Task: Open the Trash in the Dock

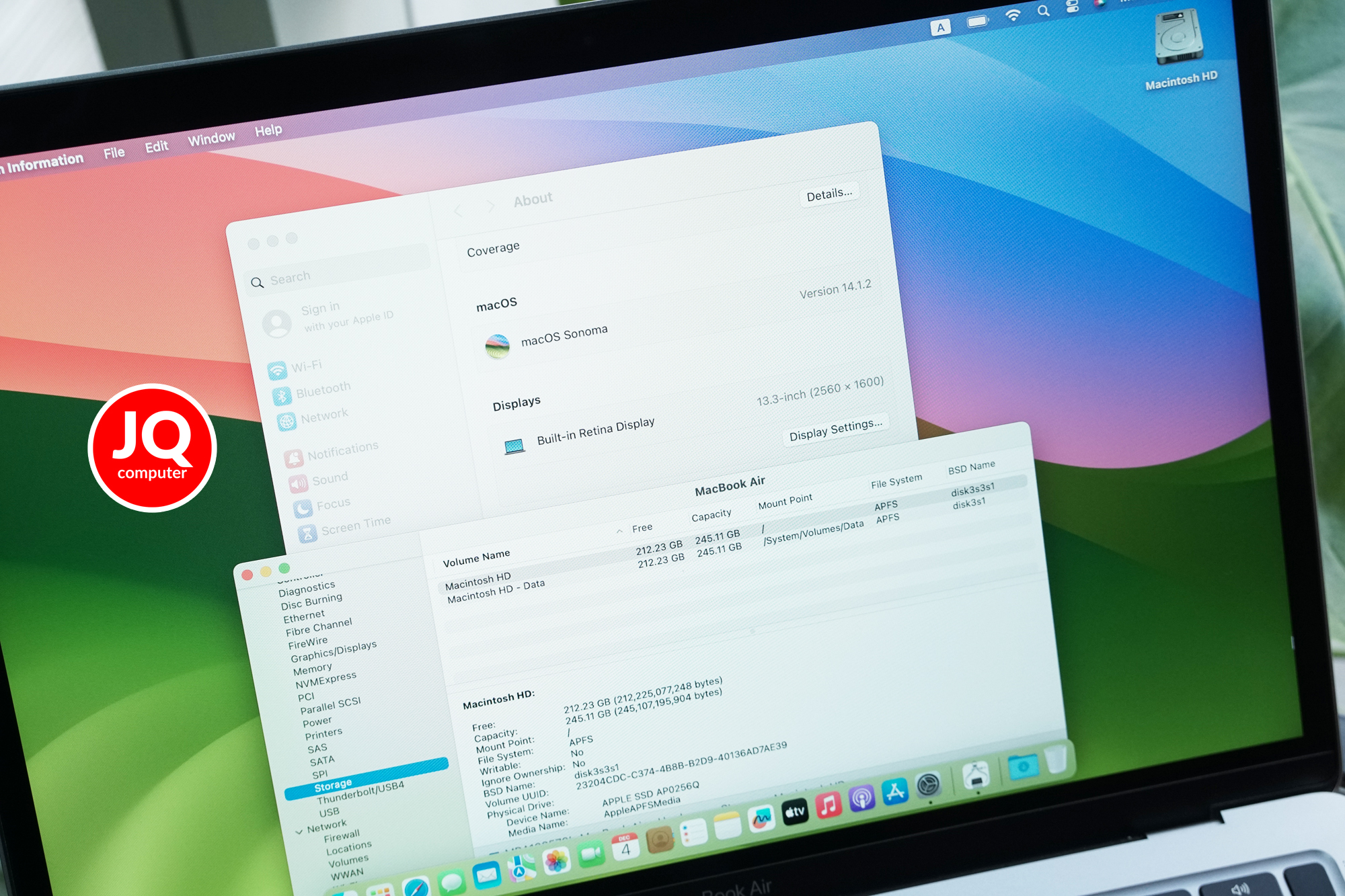Action: tap(1056, 758)
